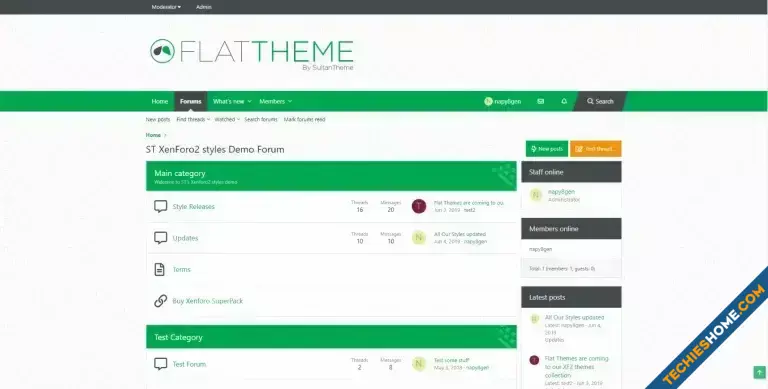
Task: Expand the What's new dropdown arrow
Action: (249, 101)
